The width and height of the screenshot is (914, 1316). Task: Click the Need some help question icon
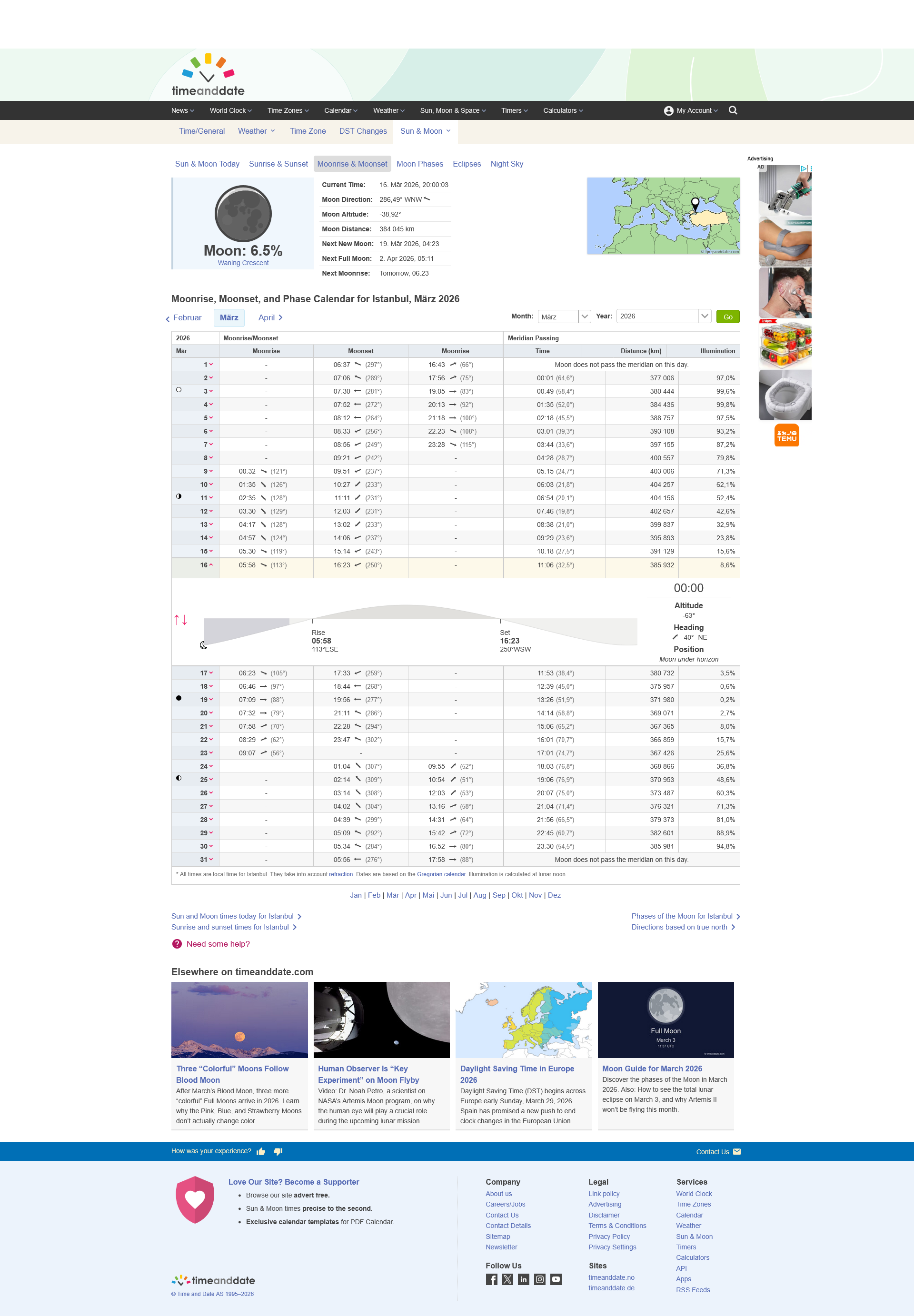pos(177,944)
